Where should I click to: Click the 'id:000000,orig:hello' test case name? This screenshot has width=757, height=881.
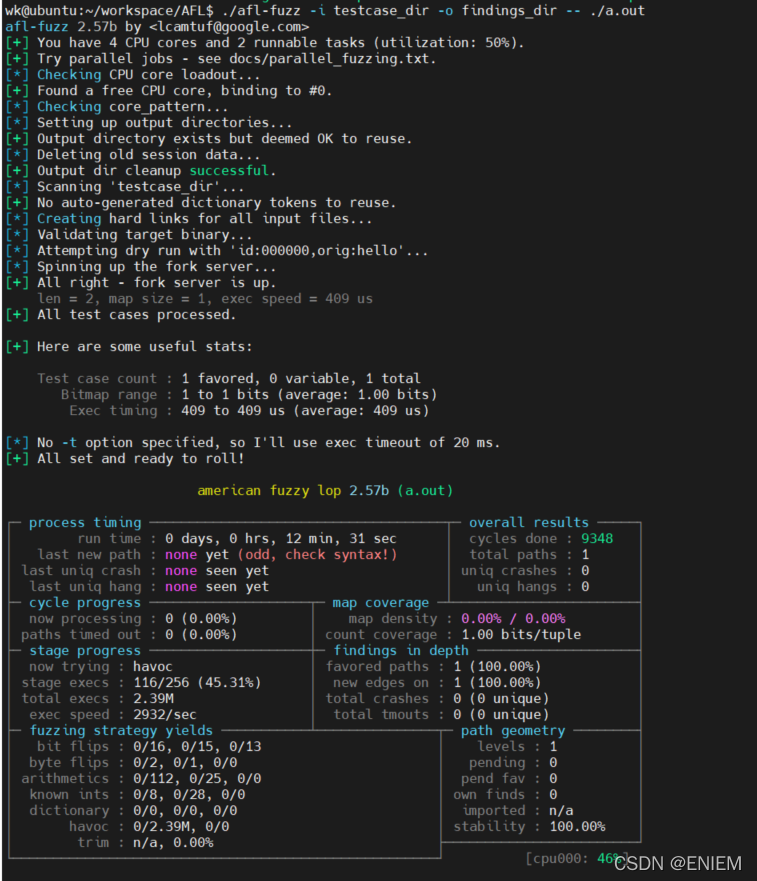point(318,251)
